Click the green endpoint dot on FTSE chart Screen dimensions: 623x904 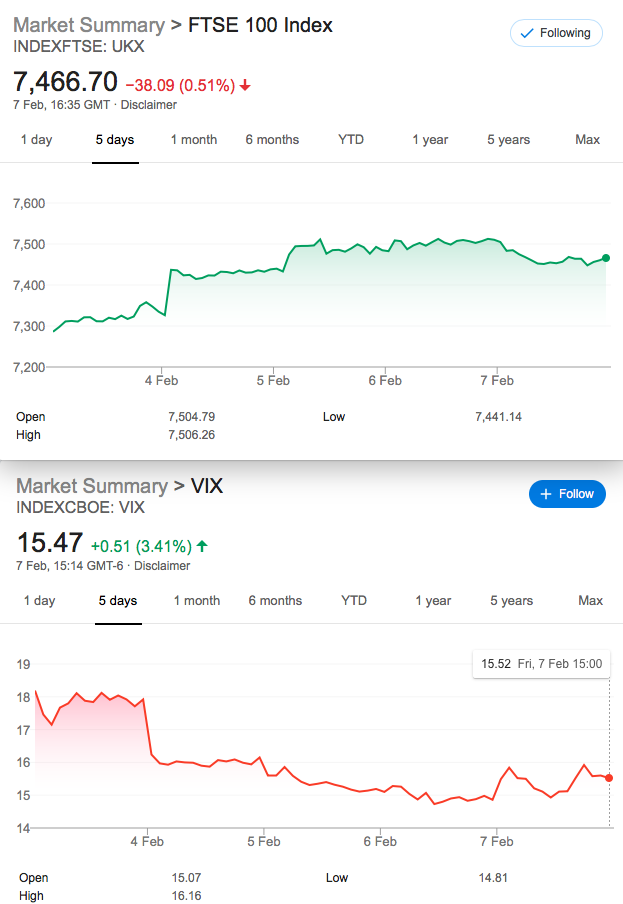[606, 258]
